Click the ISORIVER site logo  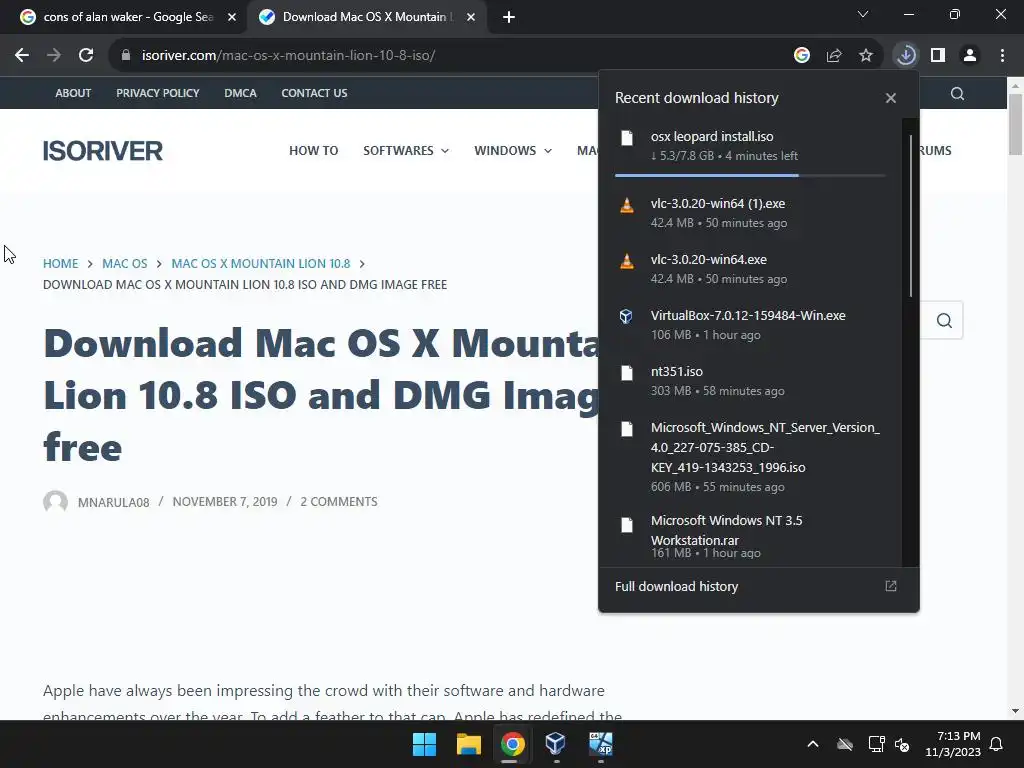103,151
